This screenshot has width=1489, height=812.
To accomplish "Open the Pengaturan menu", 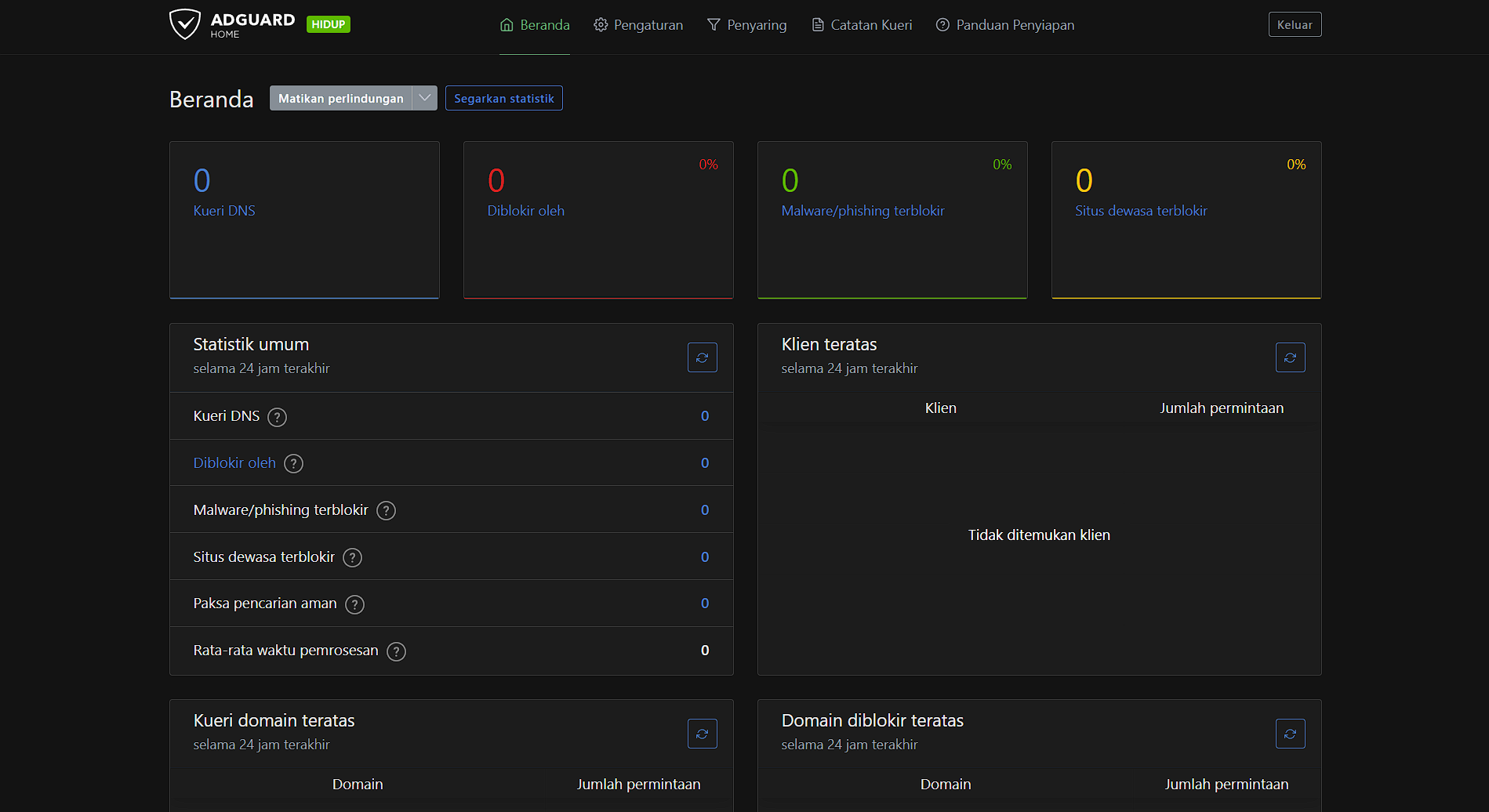I will pos(638,25).
